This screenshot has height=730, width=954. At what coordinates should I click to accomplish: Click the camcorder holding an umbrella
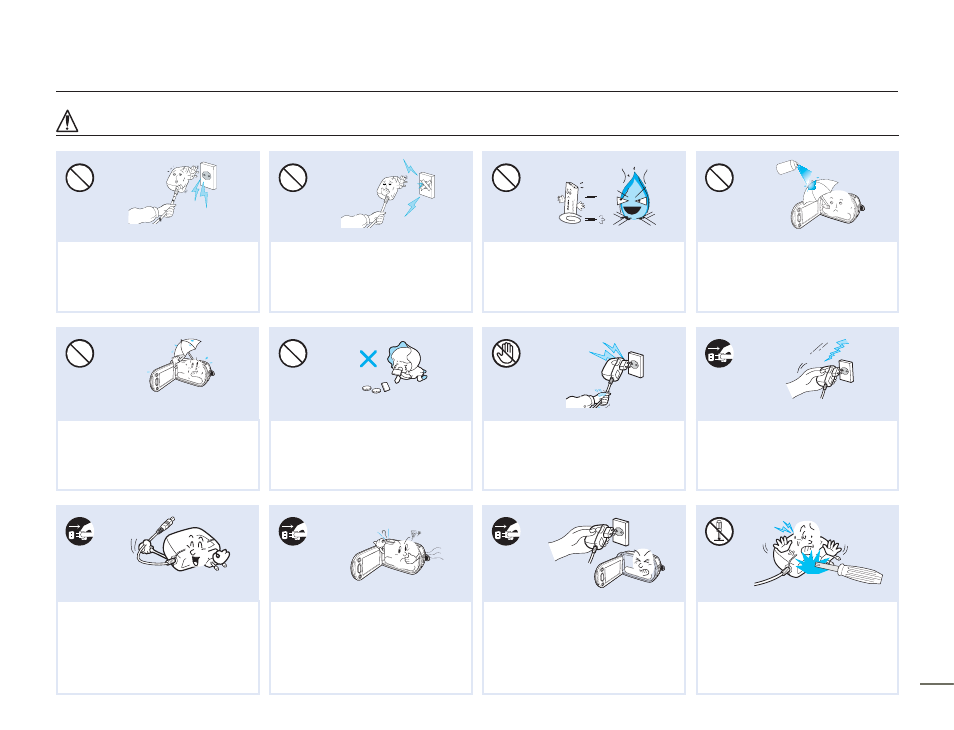pos(181,365)
